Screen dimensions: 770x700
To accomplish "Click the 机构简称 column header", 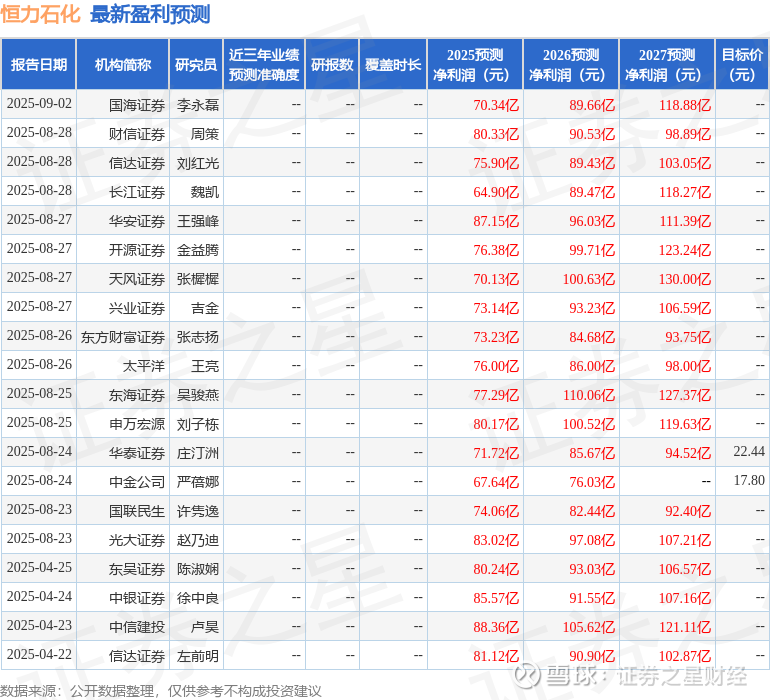I will (123, 64).
